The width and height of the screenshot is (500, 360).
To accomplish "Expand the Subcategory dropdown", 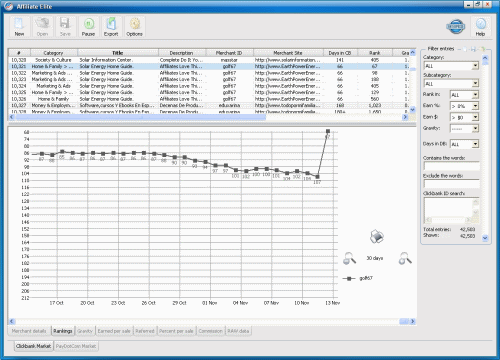I will [x=451, y=83].
